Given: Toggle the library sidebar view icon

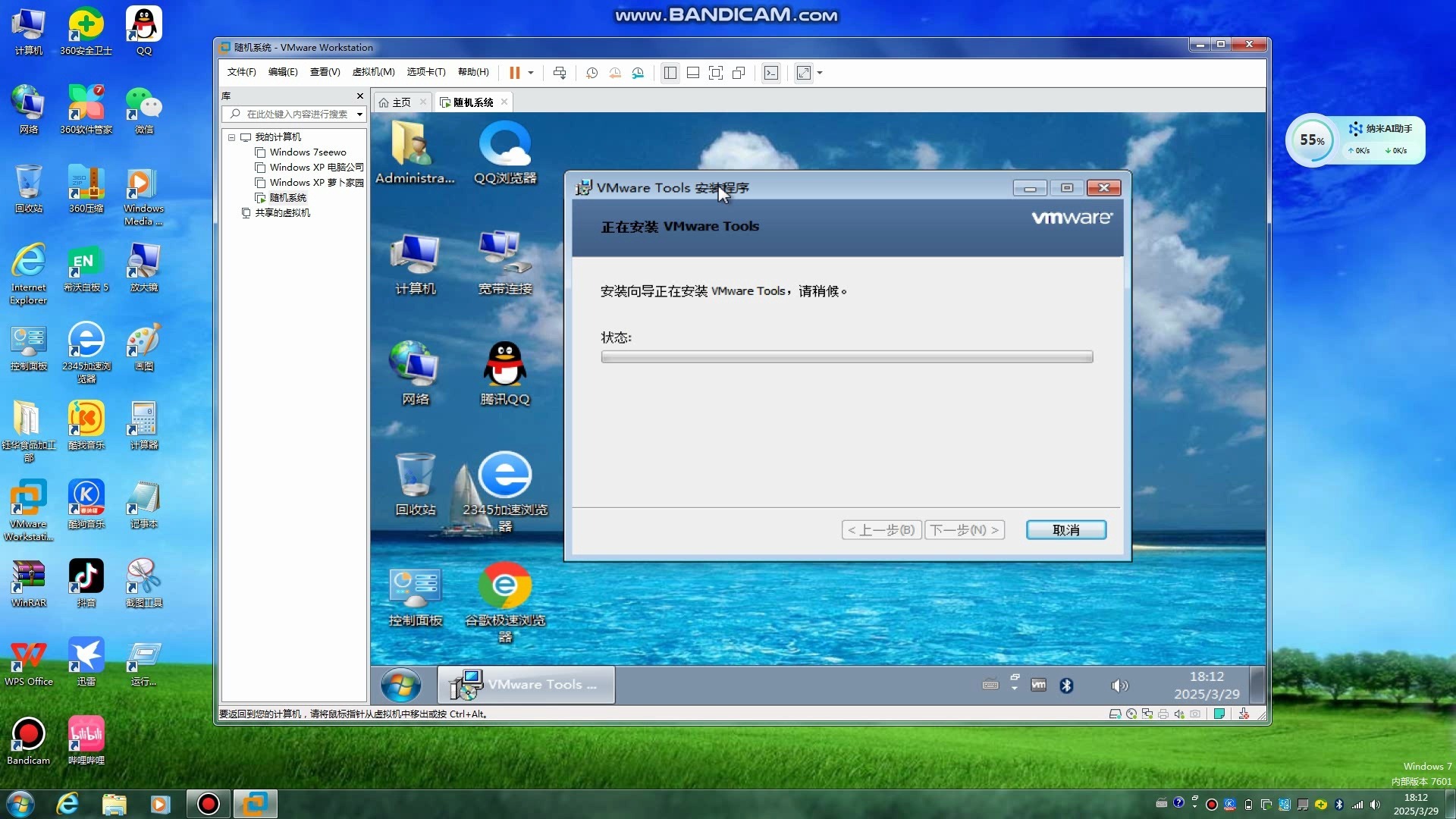Looking at the screenshot, I should pos(670,73).
